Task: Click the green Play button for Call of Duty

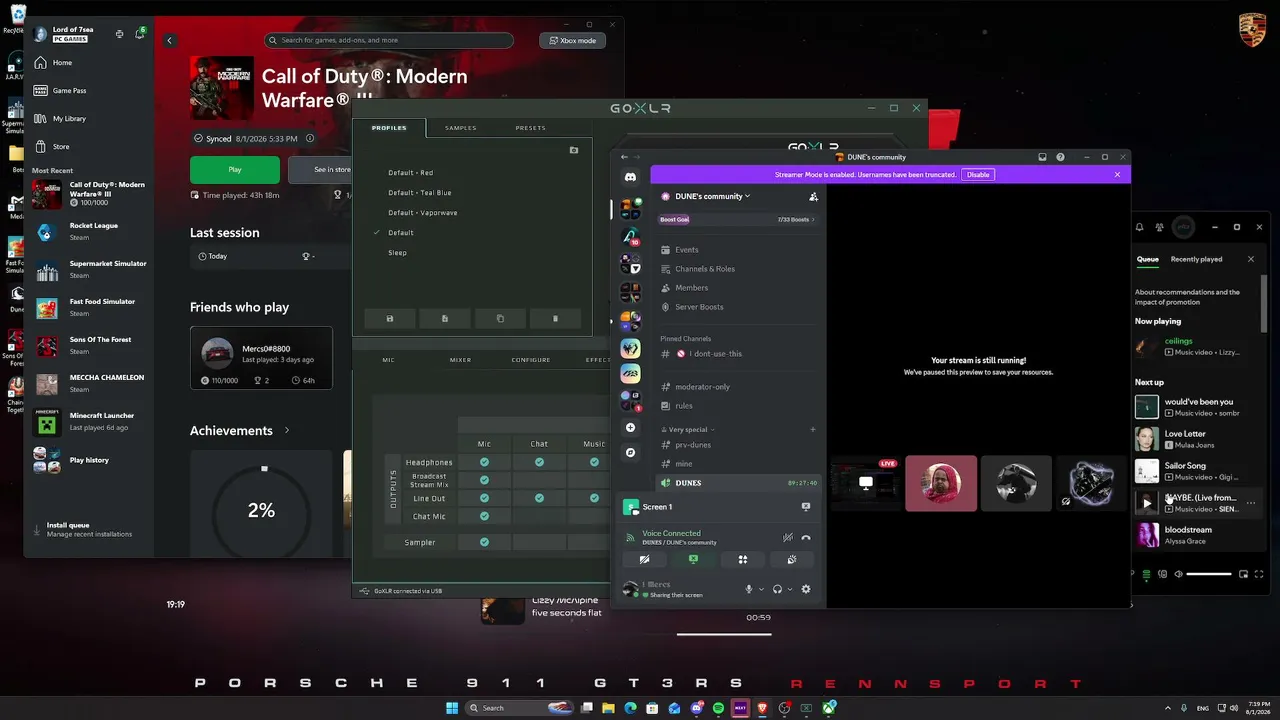Action: tap(235, 169)
